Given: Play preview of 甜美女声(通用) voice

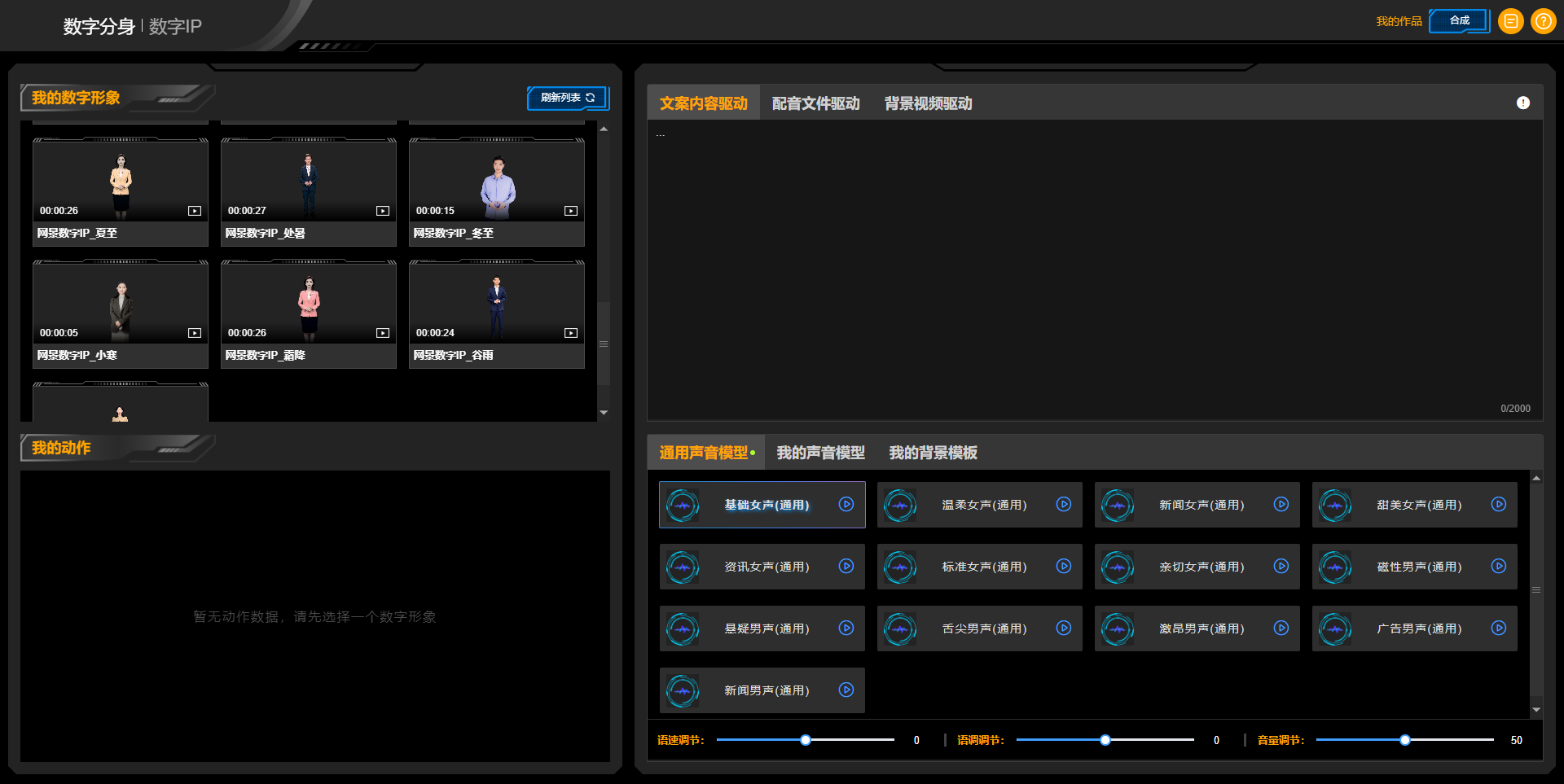Looking at the screenshot, I should pos(1499,505).
